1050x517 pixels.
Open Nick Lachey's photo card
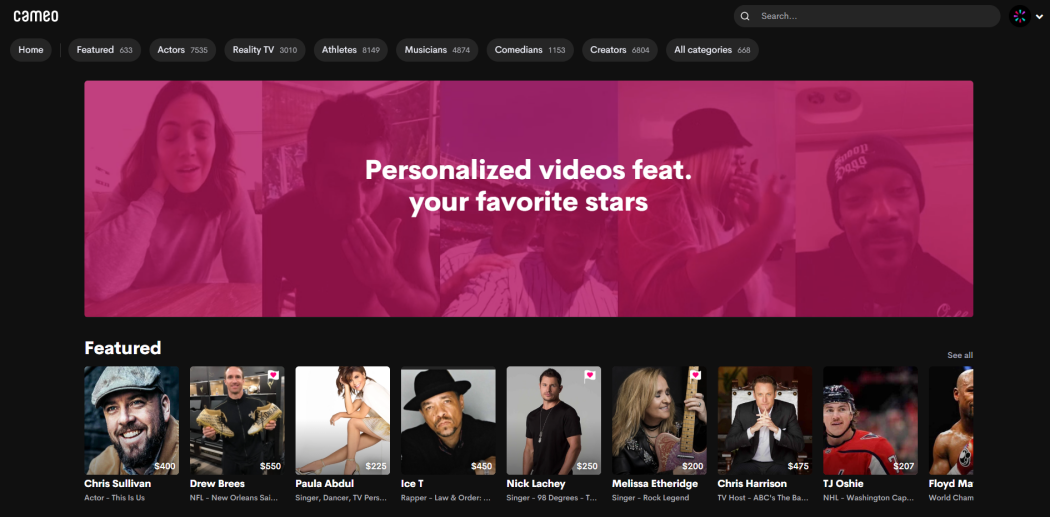pyautogui.click(x=554, y=421)
